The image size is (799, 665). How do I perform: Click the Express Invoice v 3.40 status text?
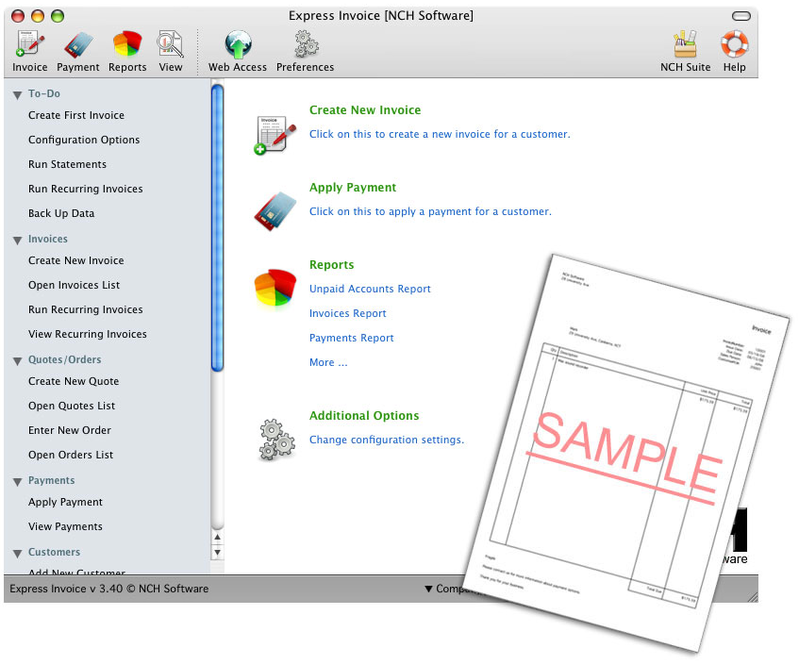(109, 589)
